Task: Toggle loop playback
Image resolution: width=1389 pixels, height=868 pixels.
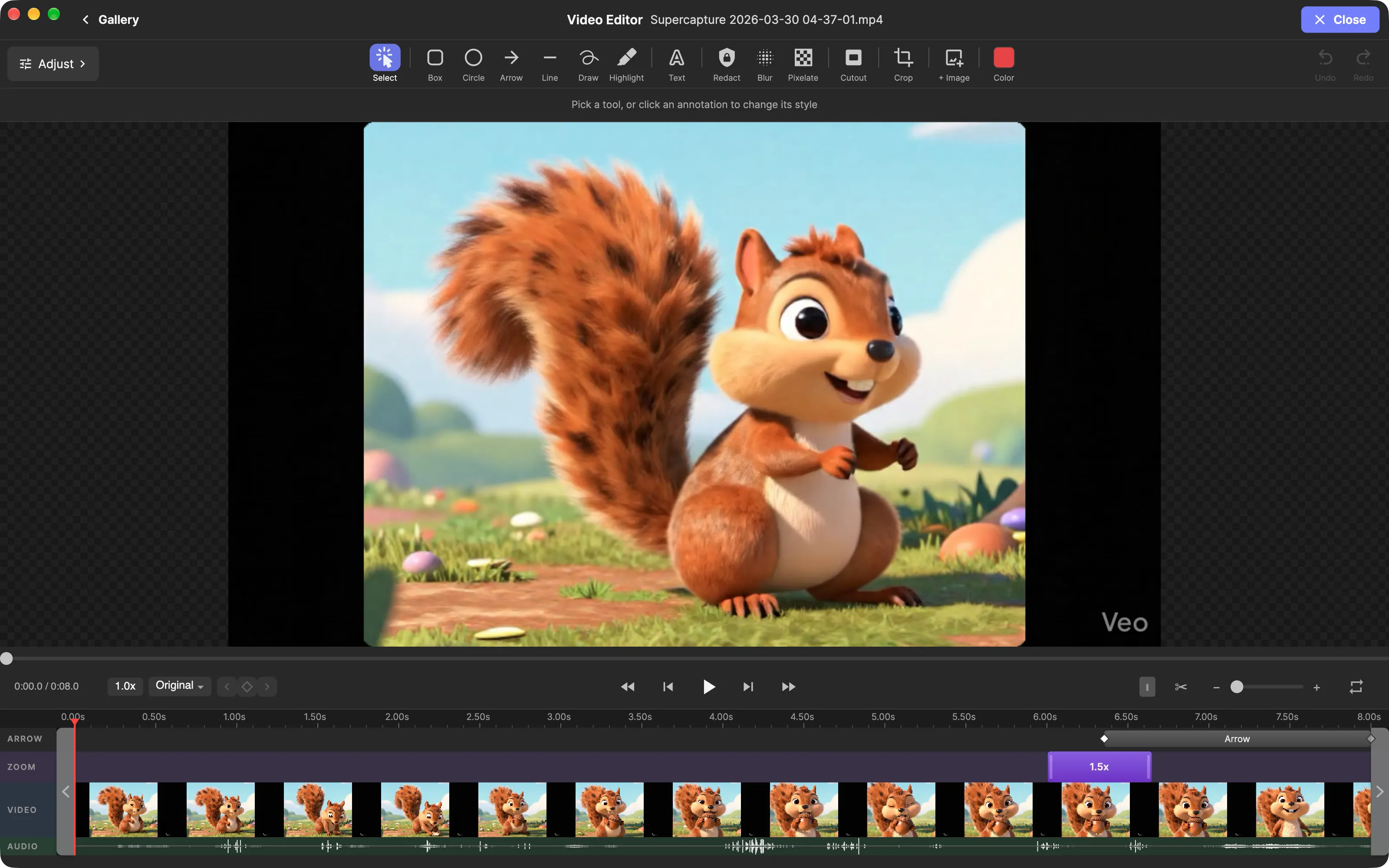Action: [x=1356, y=687]
